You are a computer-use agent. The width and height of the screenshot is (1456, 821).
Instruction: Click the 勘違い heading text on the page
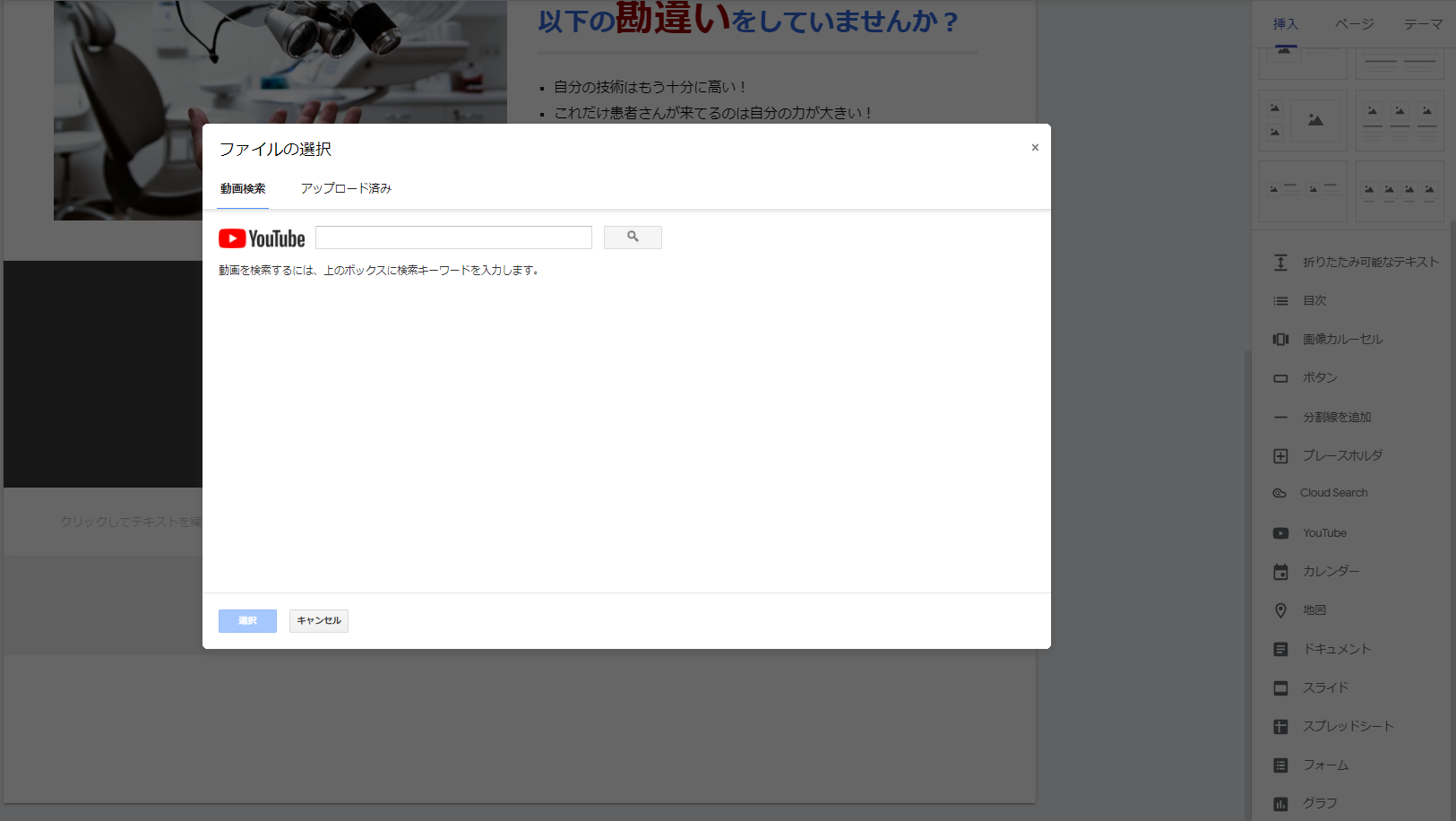(x=673, y=18)
